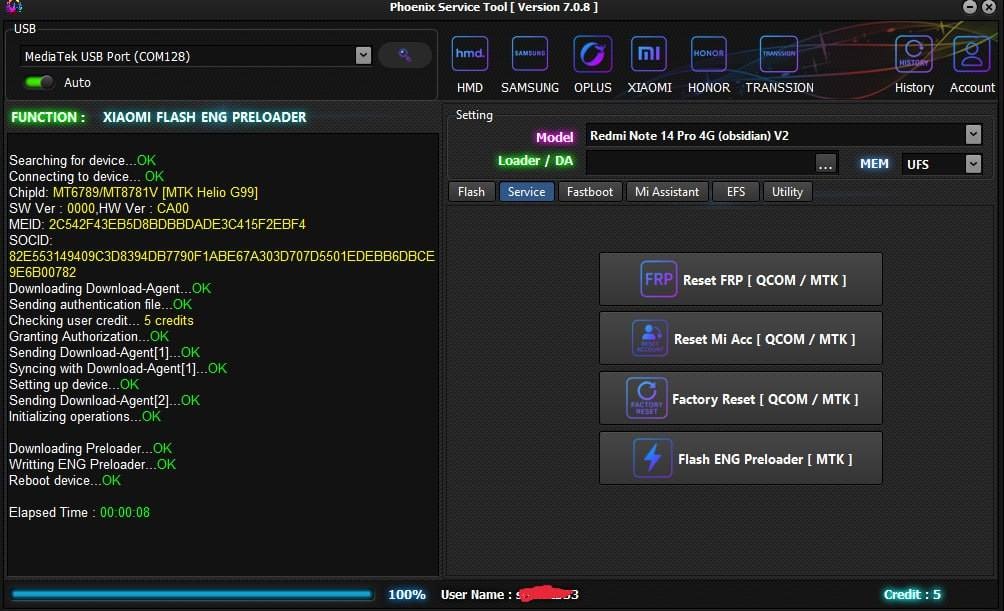Click Flash ENG Preloader [ MTK ] button
This screenshot has width=1004, height=611.
tap(740, 458)
